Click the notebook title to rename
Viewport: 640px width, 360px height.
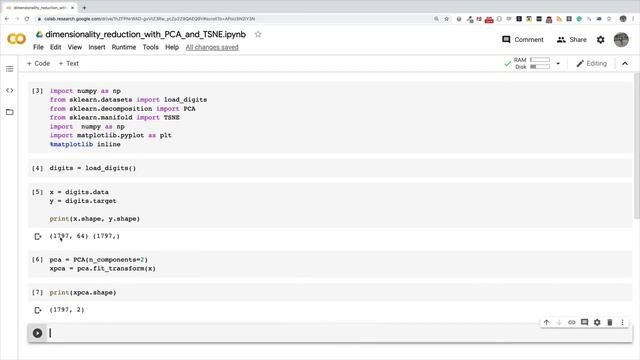click(x=145, y=34)
